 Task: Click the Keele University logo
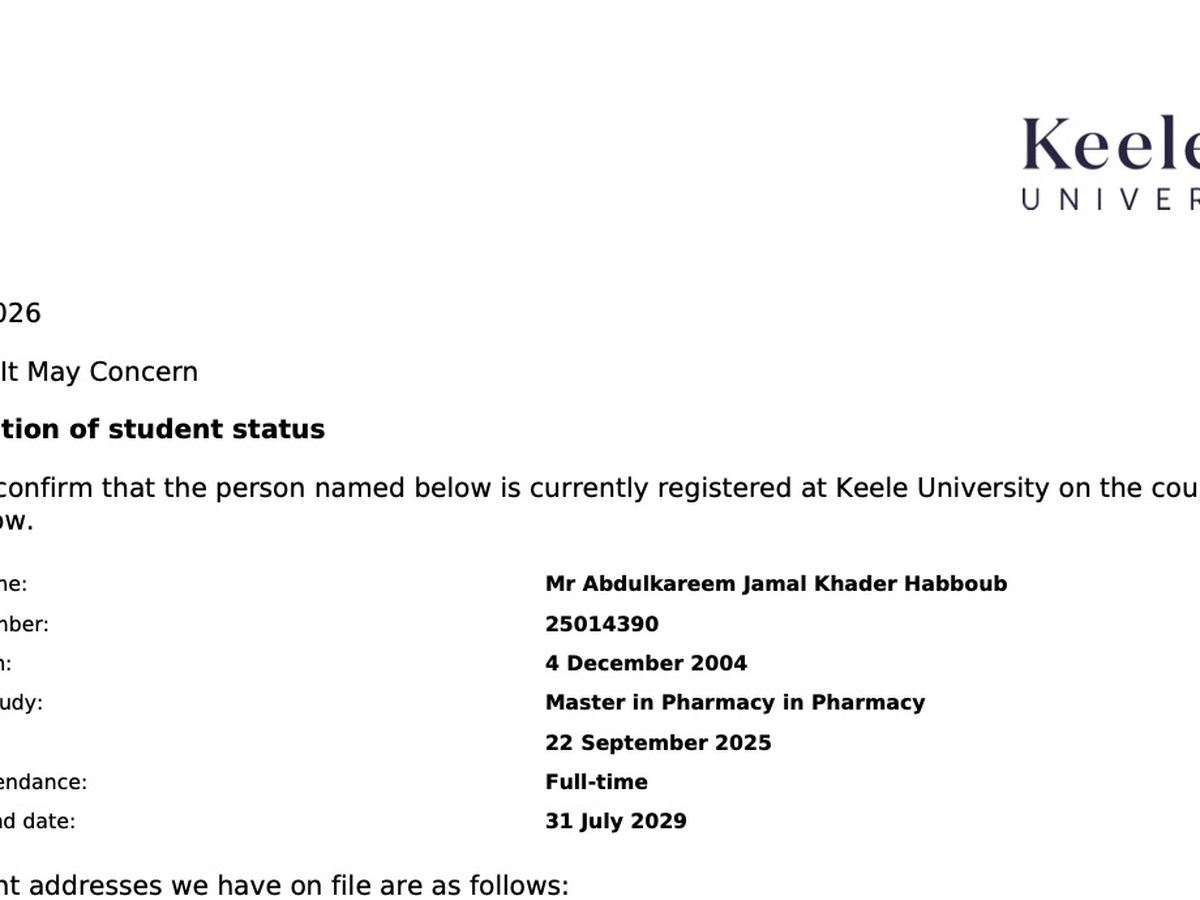(1111, 163)
